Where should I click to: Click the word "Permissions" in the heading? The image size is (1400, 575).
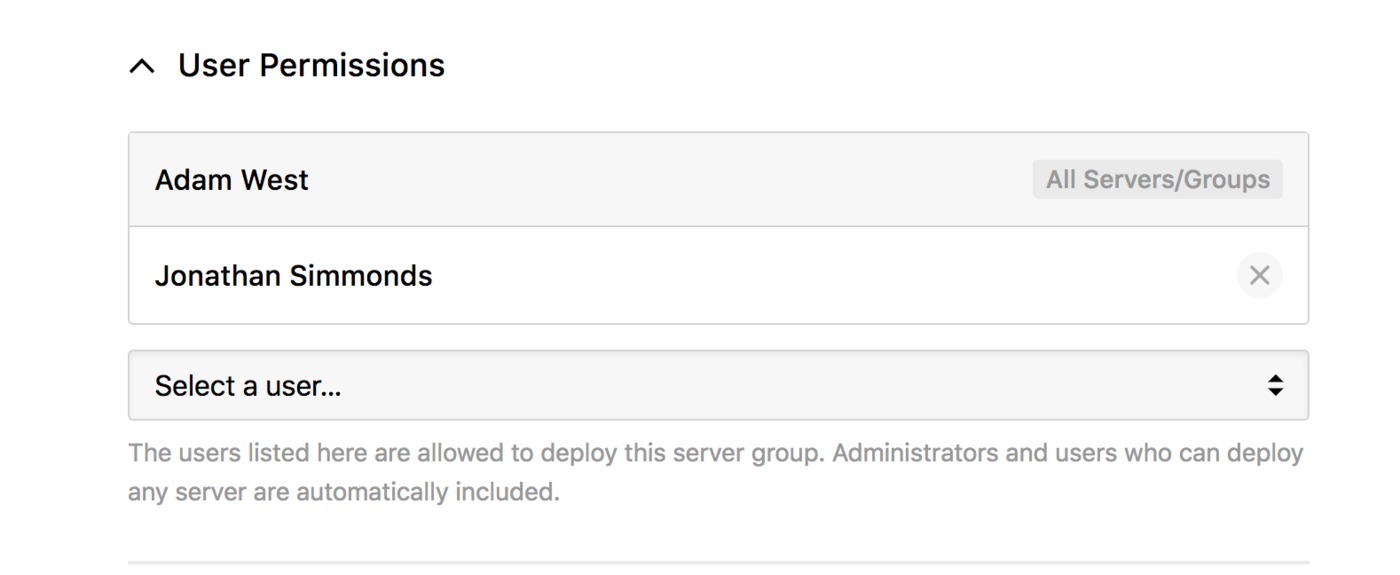click(x=352, y=65)
